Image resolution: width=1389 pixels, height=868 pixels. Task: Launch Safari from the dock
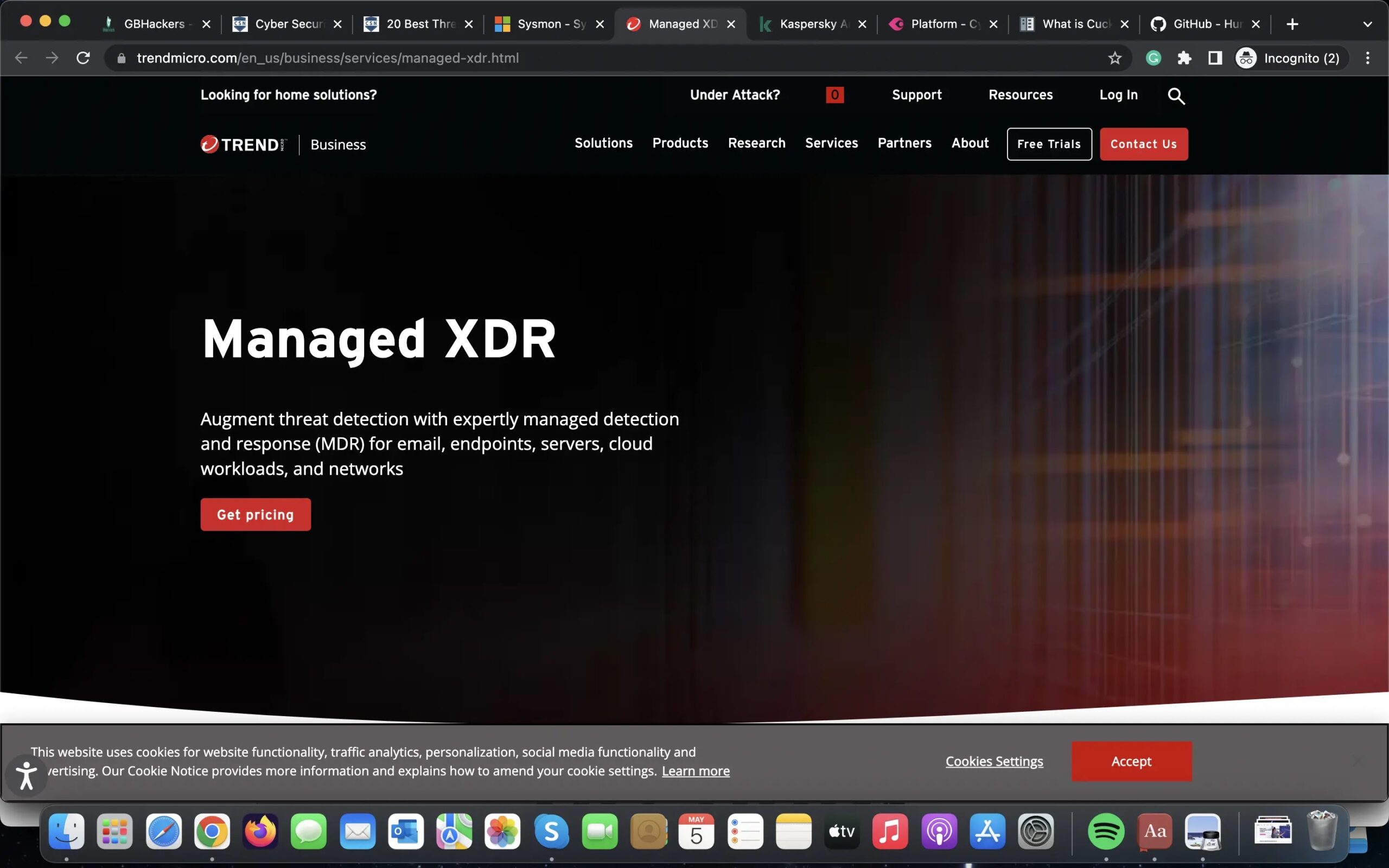click(x=163, y=831)
